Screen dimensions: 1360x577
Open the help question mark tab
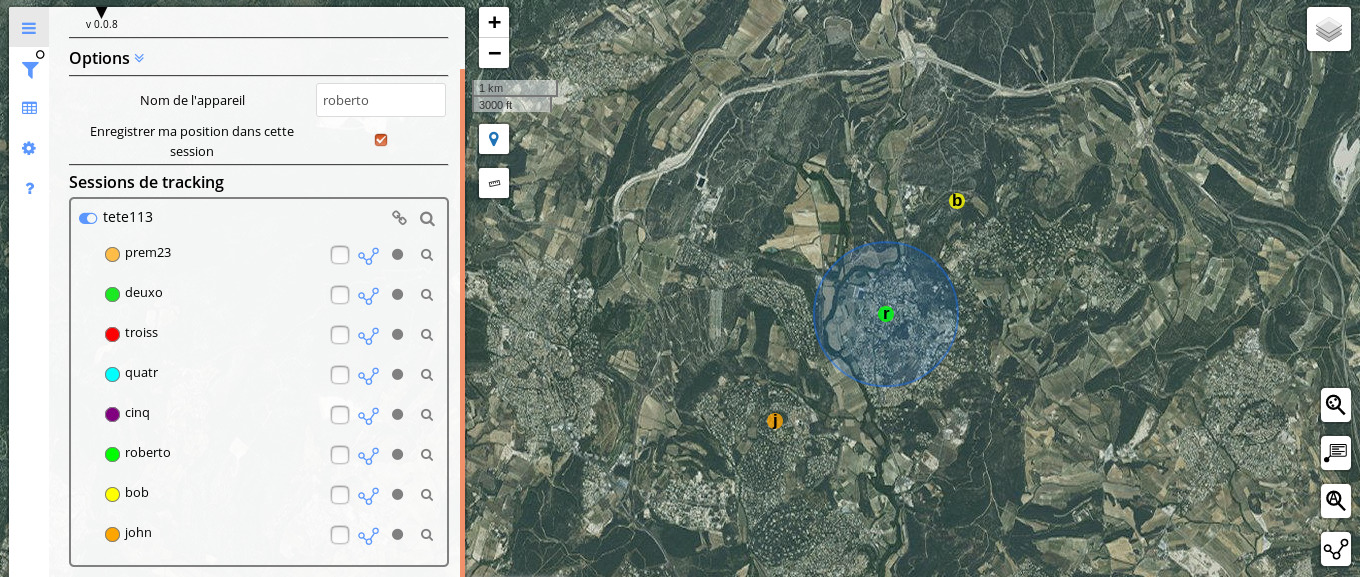pyautogui.click(x=29, y=188)
